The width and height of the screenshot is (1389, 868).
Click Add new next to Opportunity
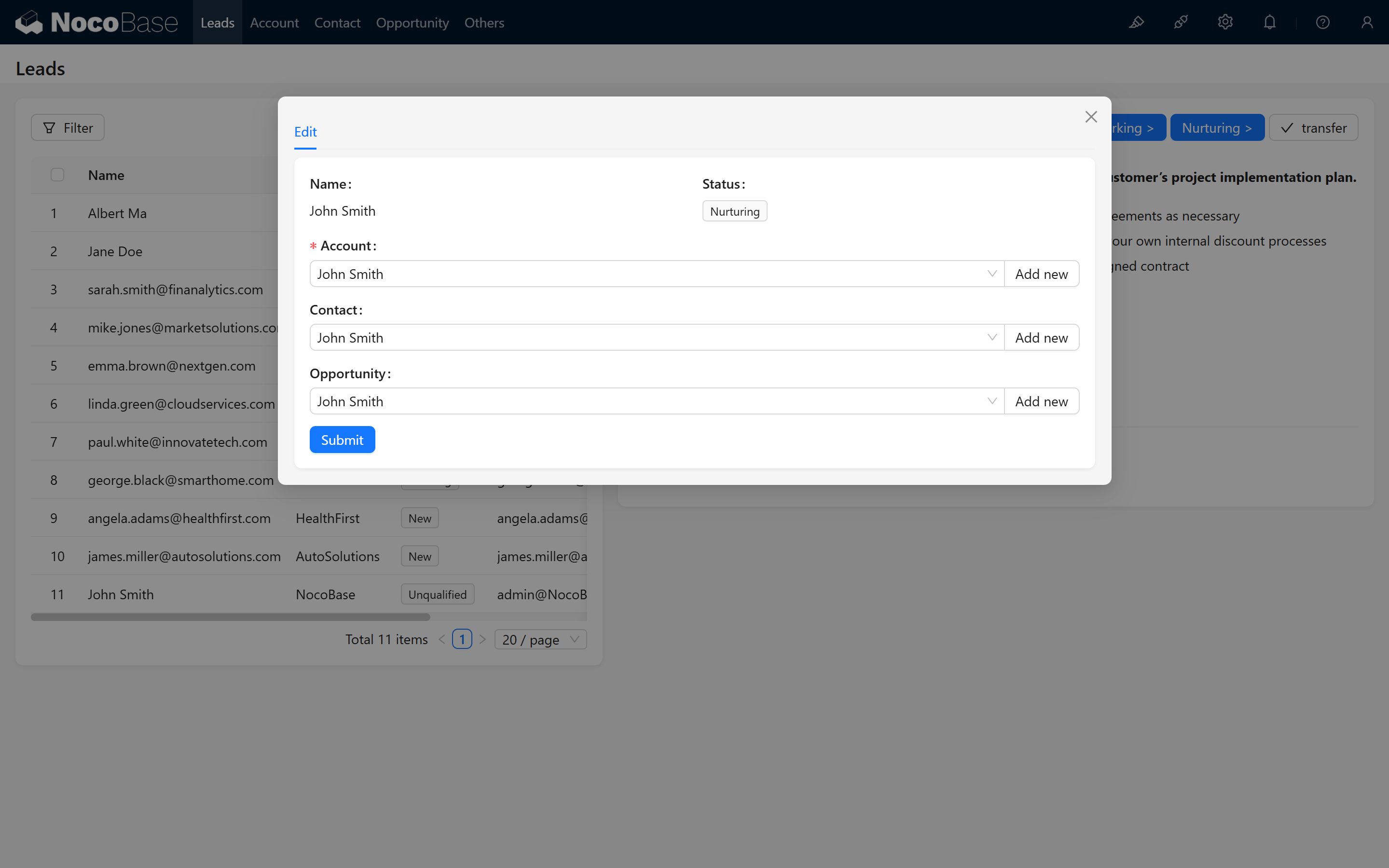click(x=1041, y=401)
